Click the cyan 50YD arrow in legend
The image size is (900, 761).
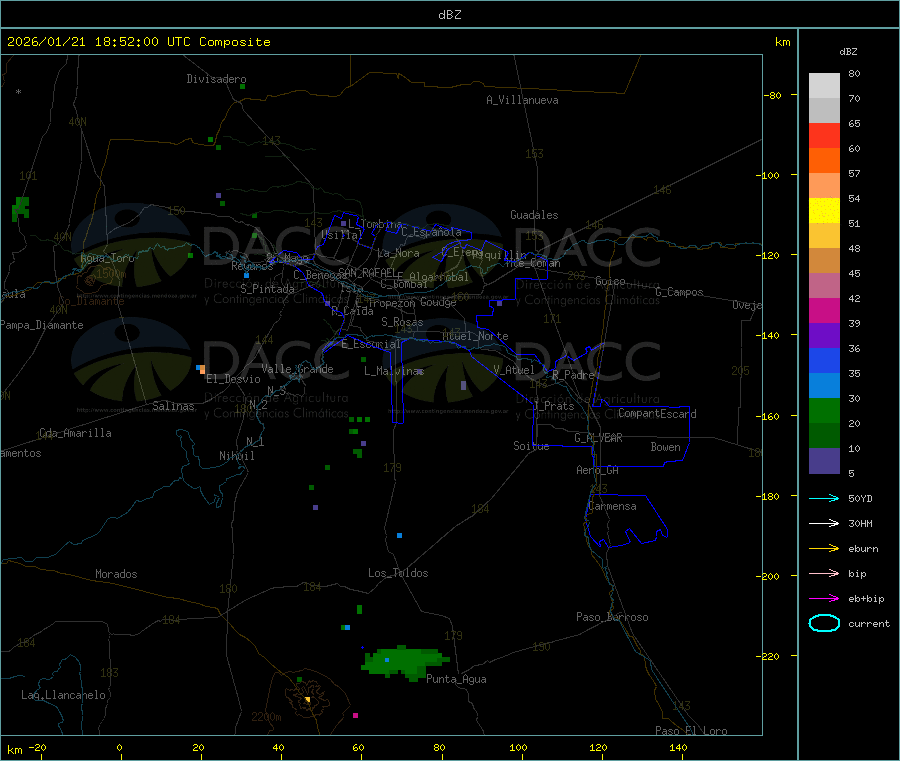tap(824, 498)
